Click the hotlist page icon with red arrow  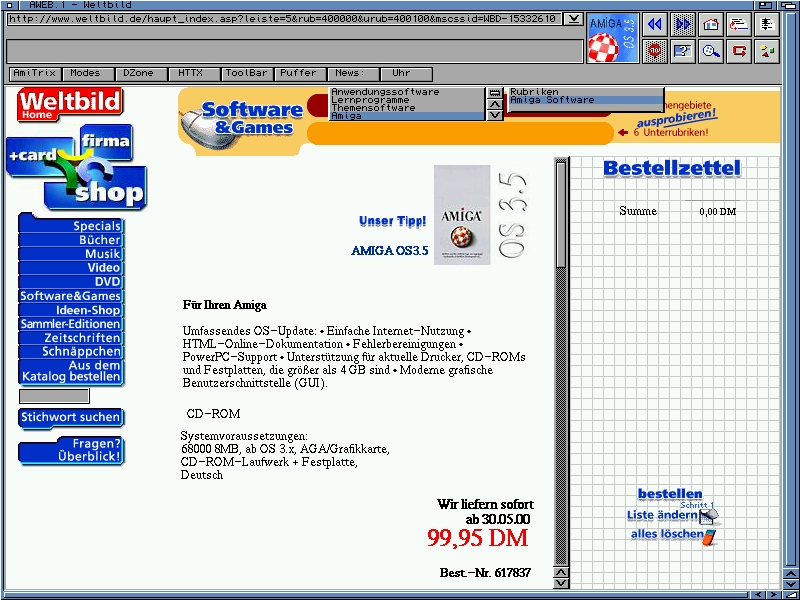(x=739, y=24)
